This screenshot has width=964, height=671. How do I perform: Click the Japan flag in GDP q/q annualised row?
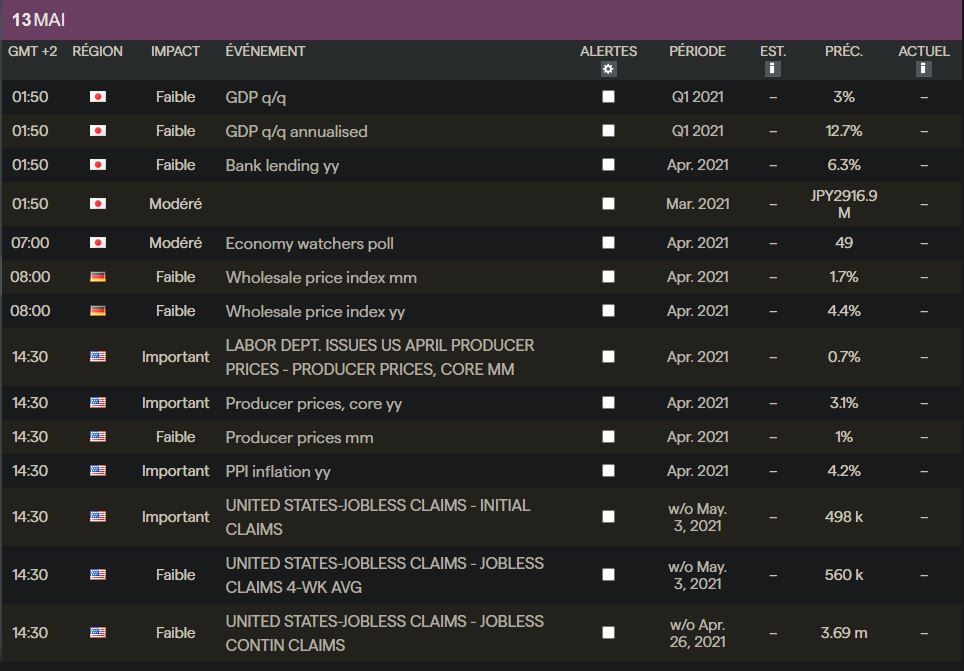tap(98, 130)
